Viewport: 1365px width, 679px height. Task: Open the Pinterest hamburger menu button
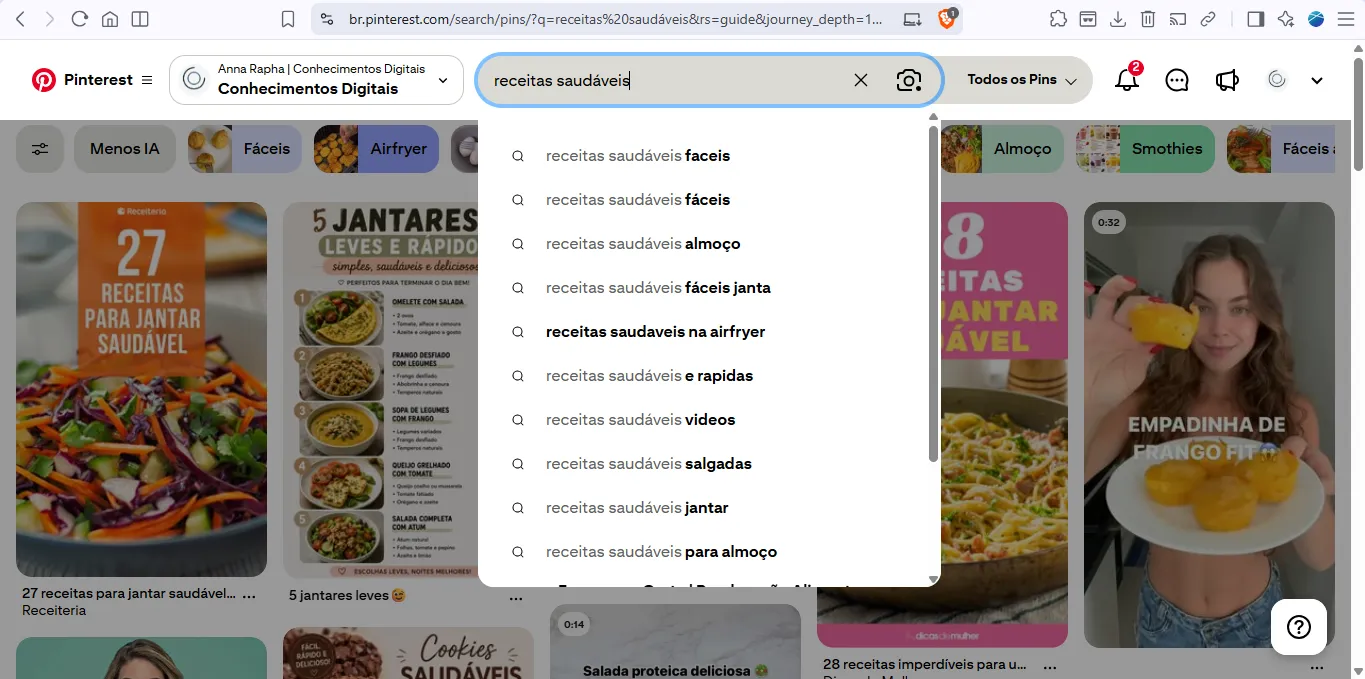click(147, 80)
